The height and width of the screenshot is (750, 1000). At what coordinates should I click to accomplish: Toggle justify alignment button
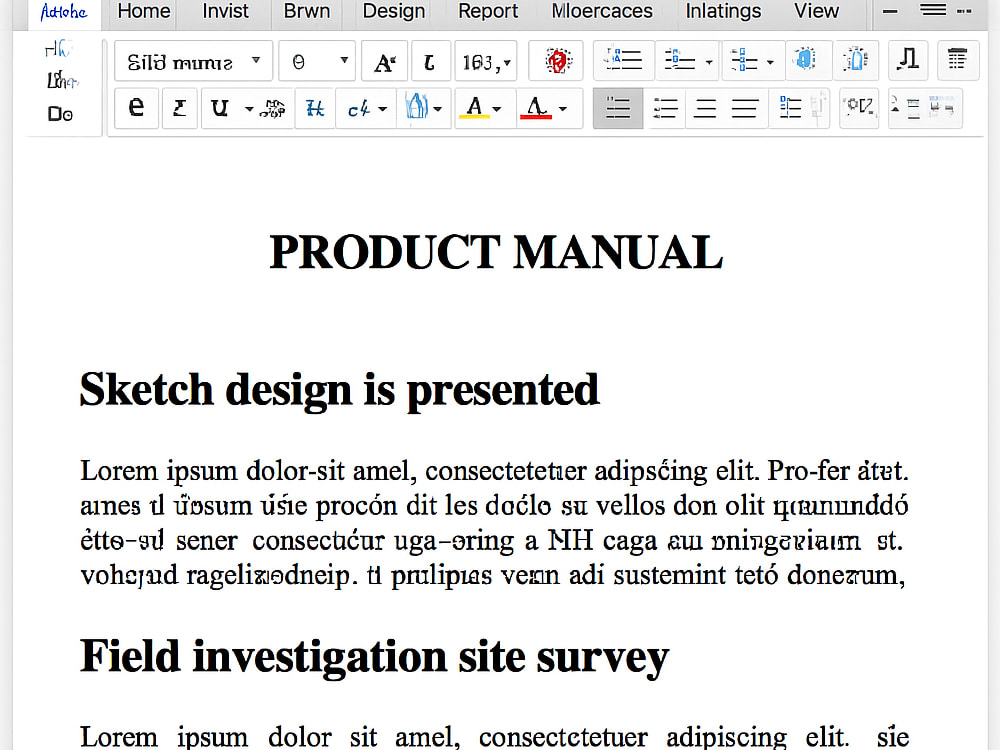744,108
